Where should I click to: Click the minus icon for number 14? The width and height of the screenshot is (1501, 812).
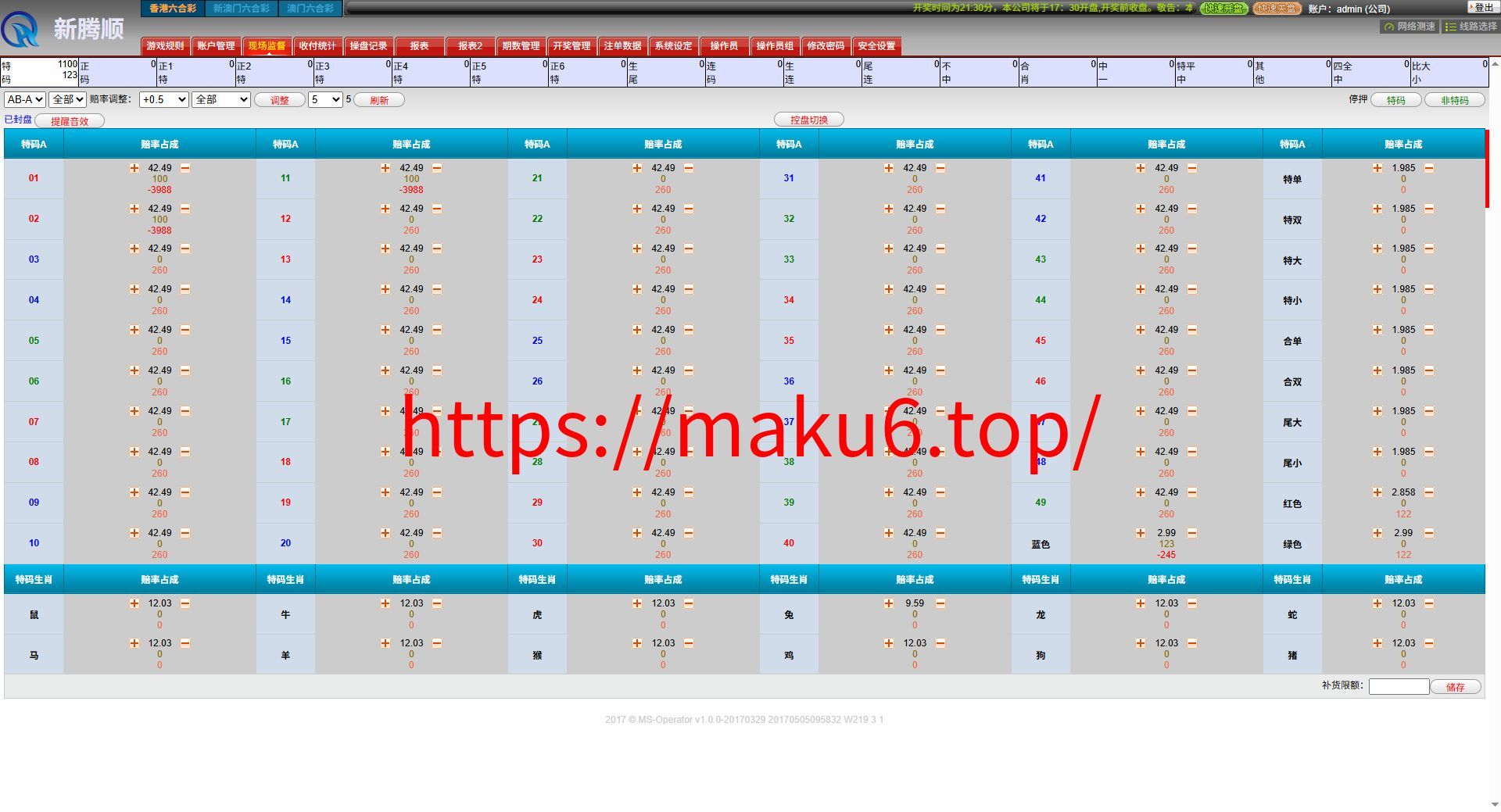pos(437,289)
